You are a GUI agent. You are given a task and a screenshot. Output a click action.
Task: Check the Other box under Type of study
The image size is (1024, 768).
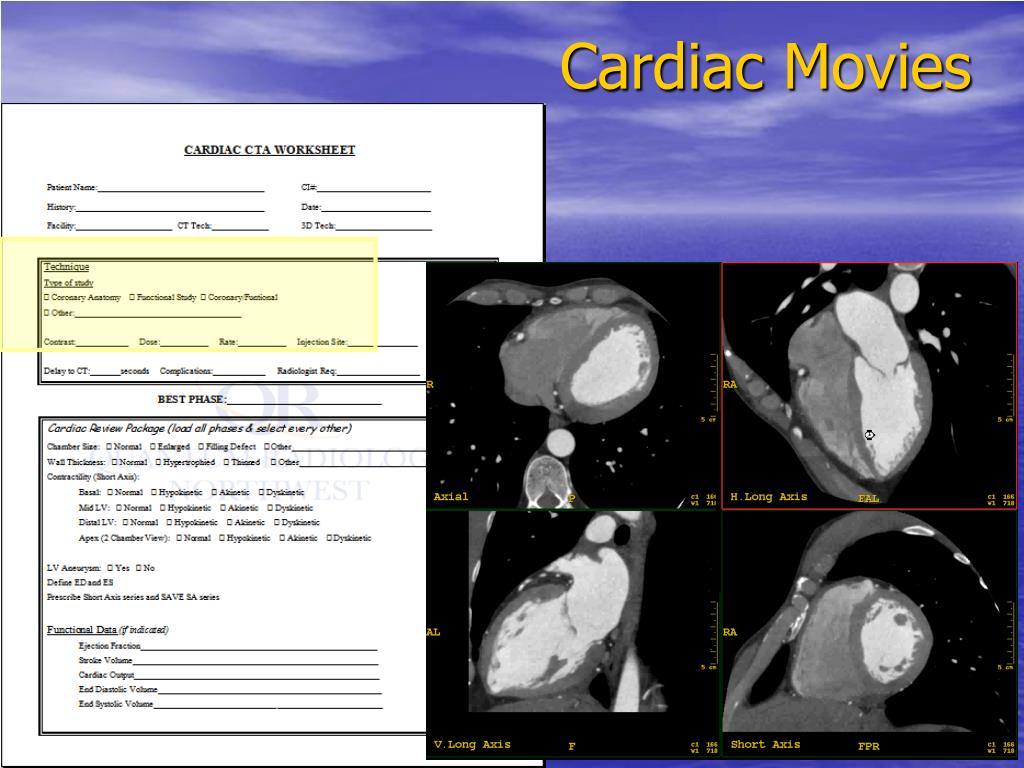(x=46, y=313)
